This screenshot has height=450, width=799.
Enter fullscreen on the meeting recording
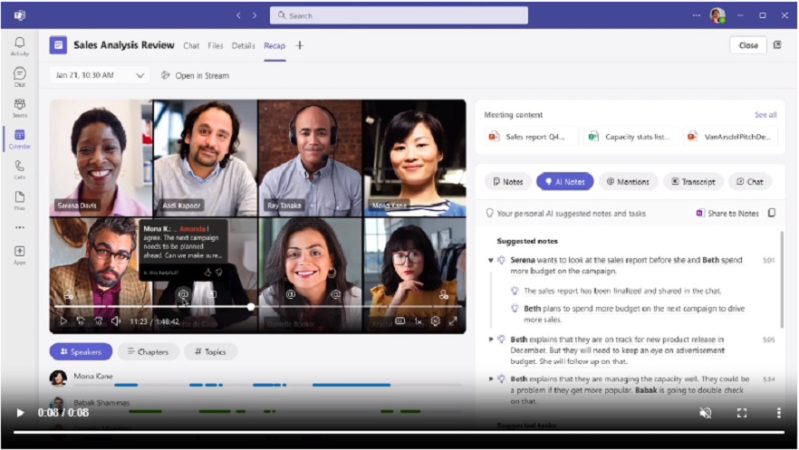453,321
